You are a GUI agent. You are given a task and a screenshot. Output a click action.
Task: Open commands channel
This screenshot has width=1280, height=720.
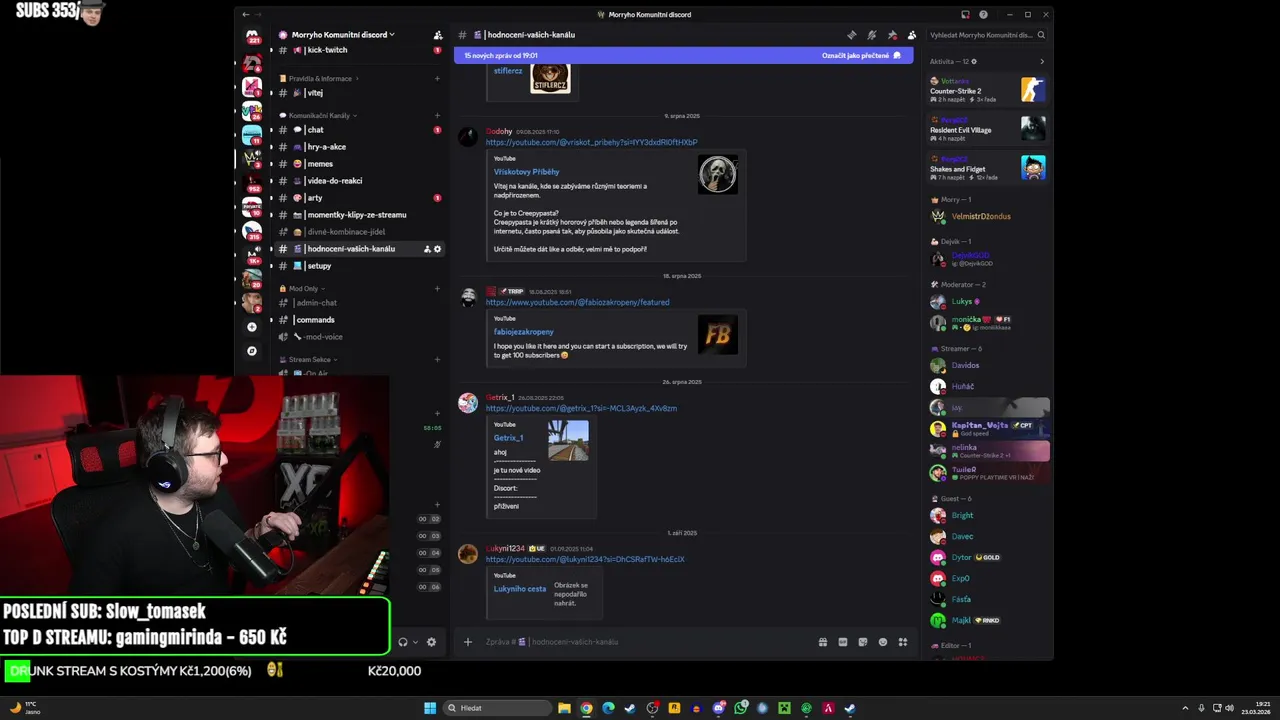pos(358,320)
